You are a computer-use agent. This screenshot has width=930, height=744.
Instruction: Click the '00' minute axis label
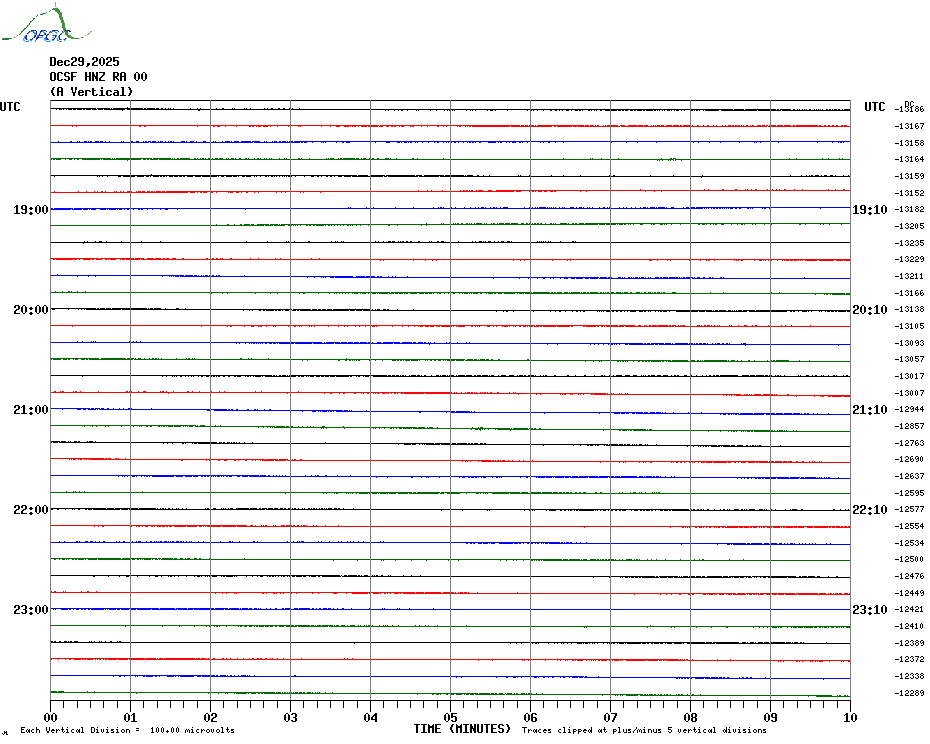[x=50, y=717]
